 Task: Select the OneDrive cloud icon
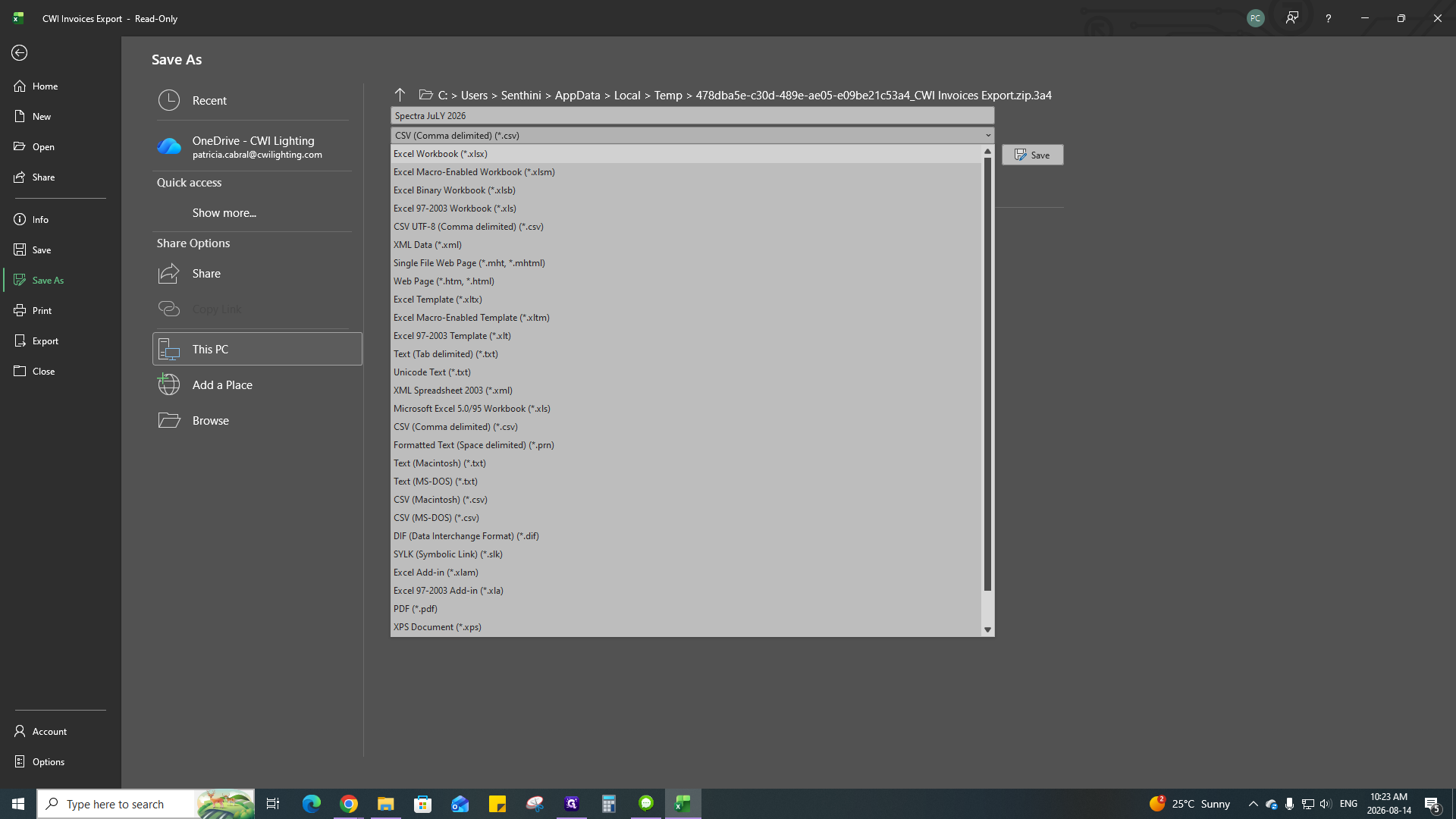169,146
